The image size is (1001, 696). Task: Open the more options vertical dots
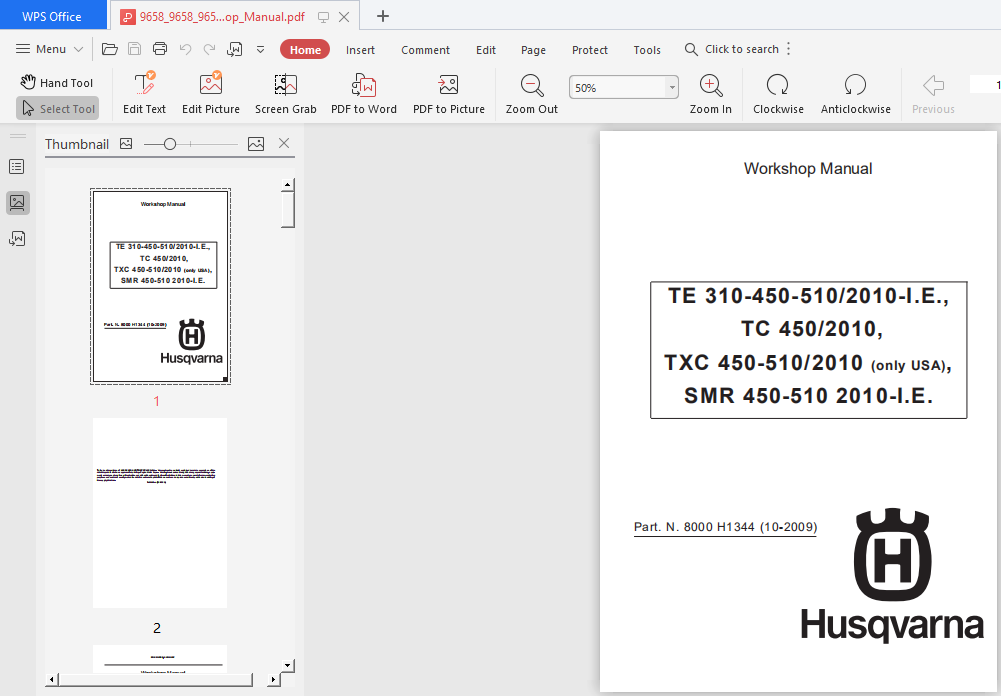point(789,49)
